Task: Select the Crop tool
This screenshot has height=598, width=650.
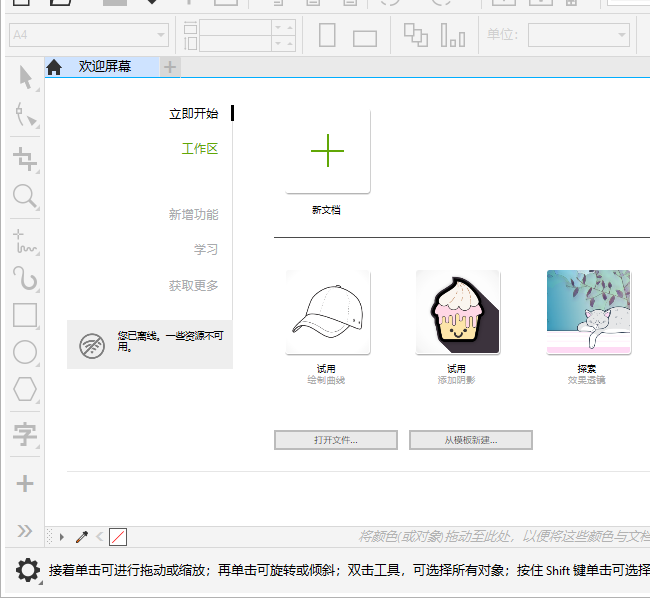Action: (25, 159)
